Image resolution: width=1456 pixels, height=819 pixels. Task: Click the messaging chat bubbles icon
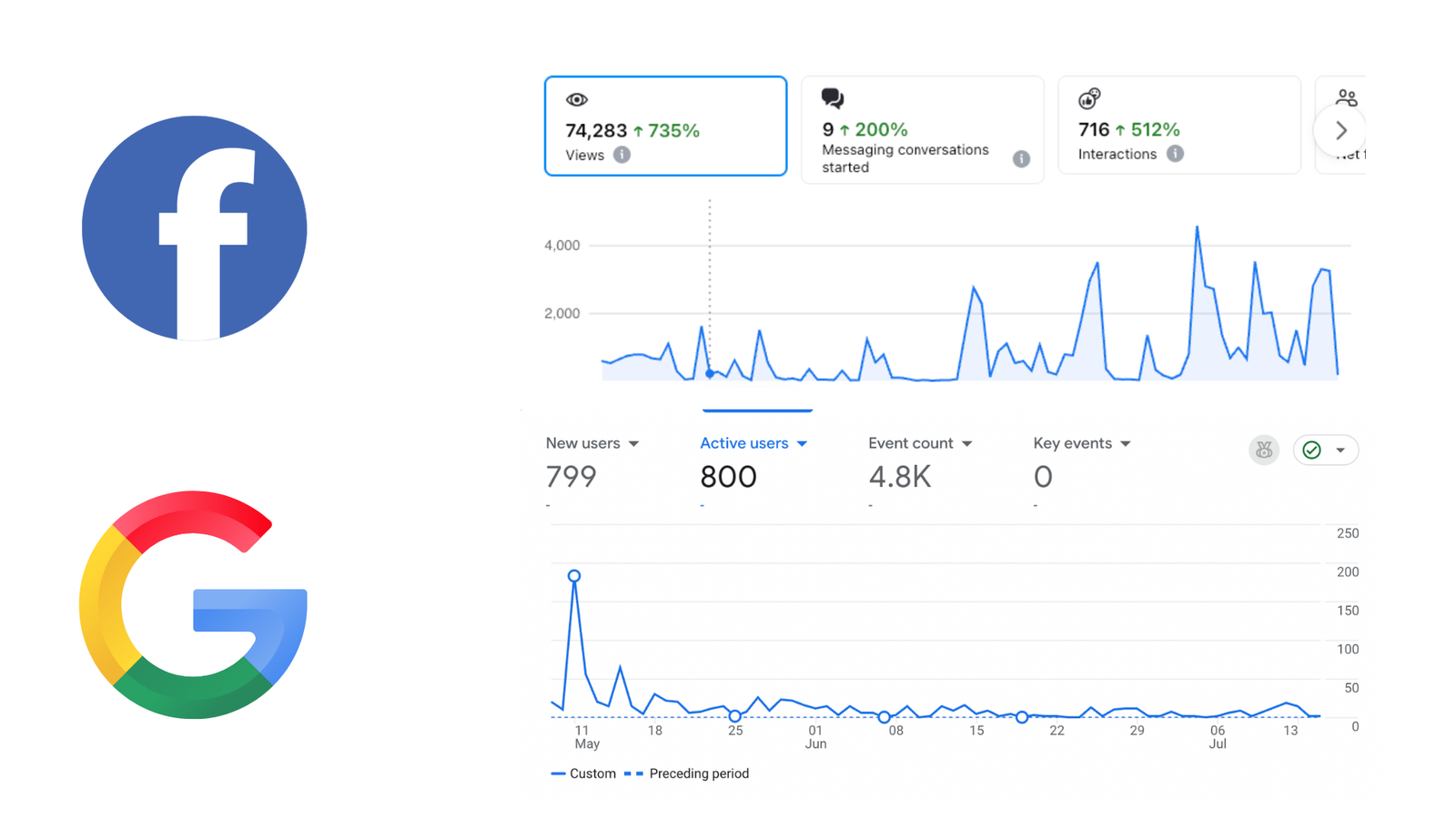(x=833, y=98)
